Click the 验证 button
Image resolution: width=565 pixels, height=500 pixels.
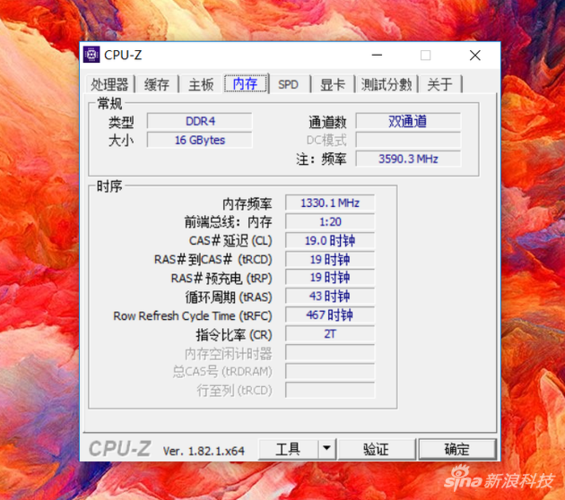click(x=376, y=449)
